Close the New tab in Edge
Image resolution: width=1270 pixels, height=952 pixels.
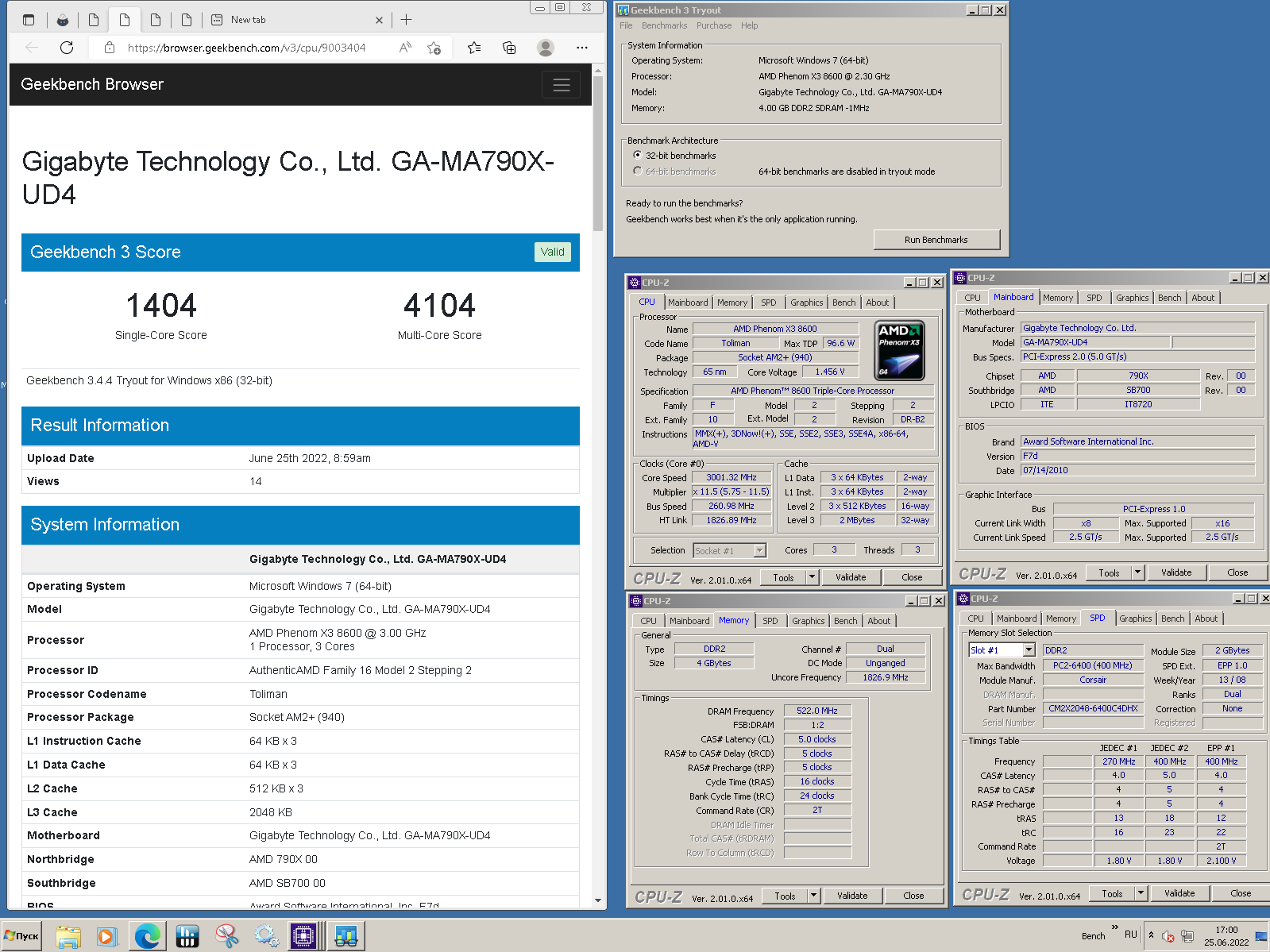379,20
